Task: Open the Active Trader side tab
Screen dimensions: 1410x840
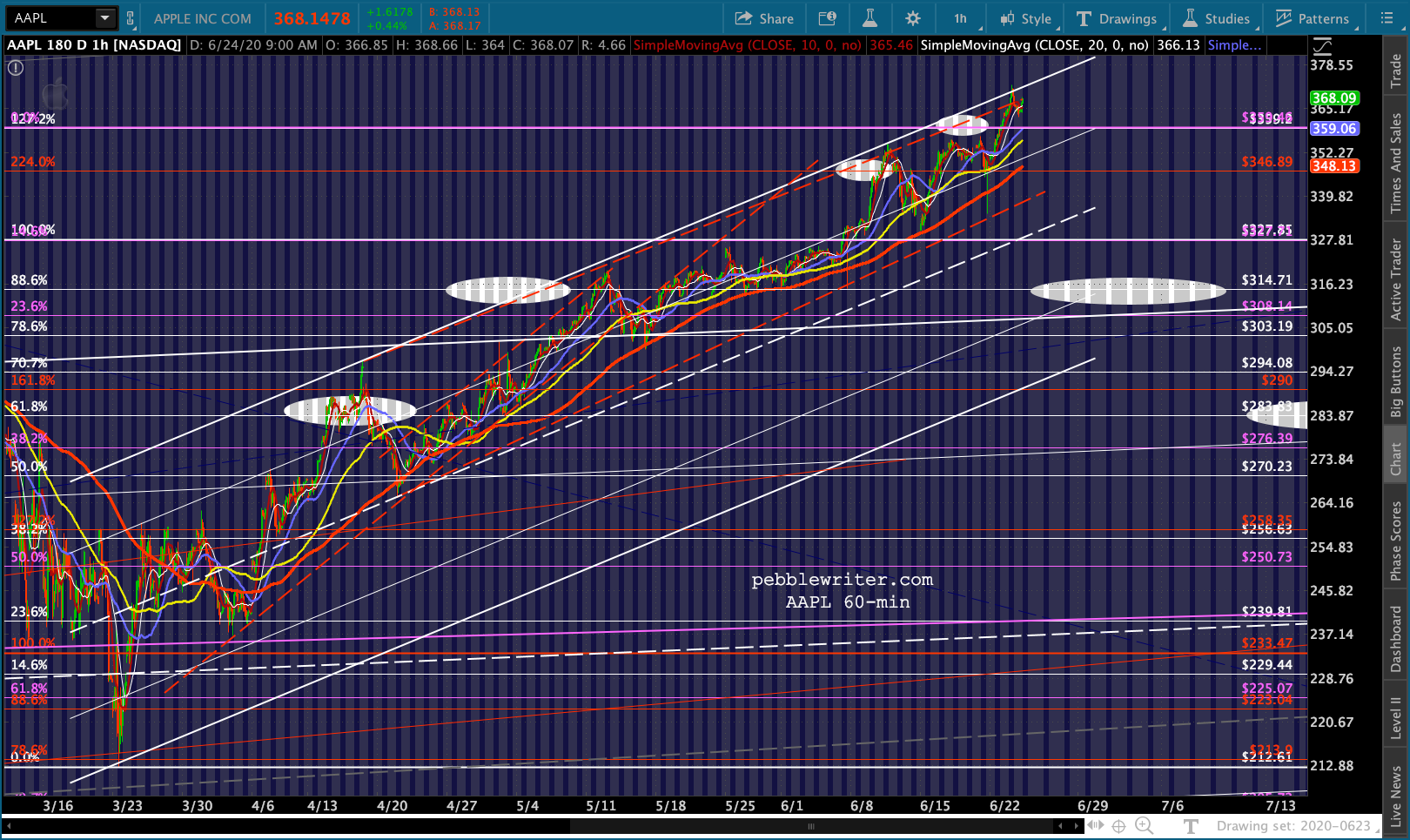Action: (1396, 279)
